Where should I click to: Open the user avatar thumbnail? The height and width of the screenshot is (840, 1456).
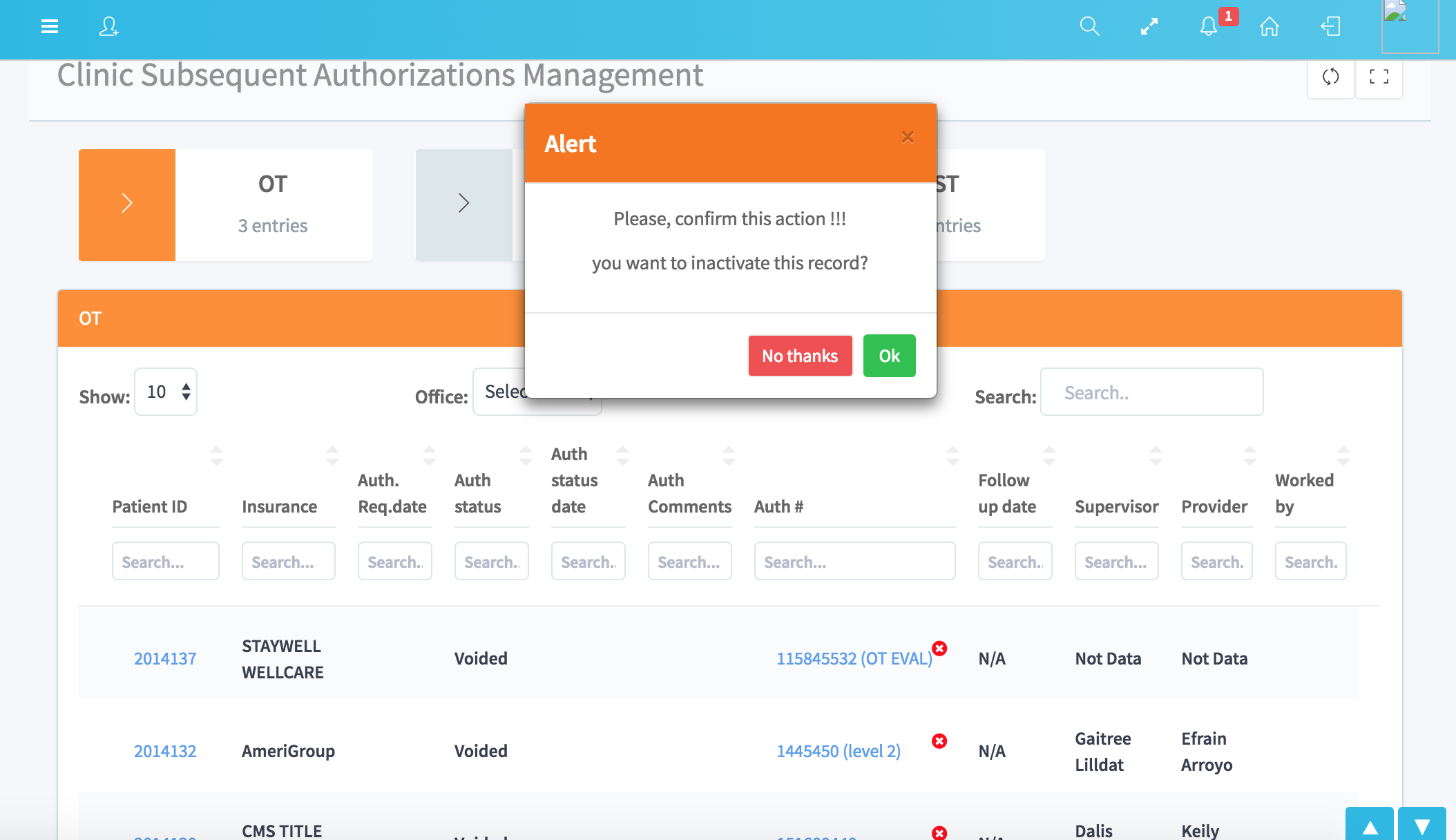click(x=1410, y=26)
